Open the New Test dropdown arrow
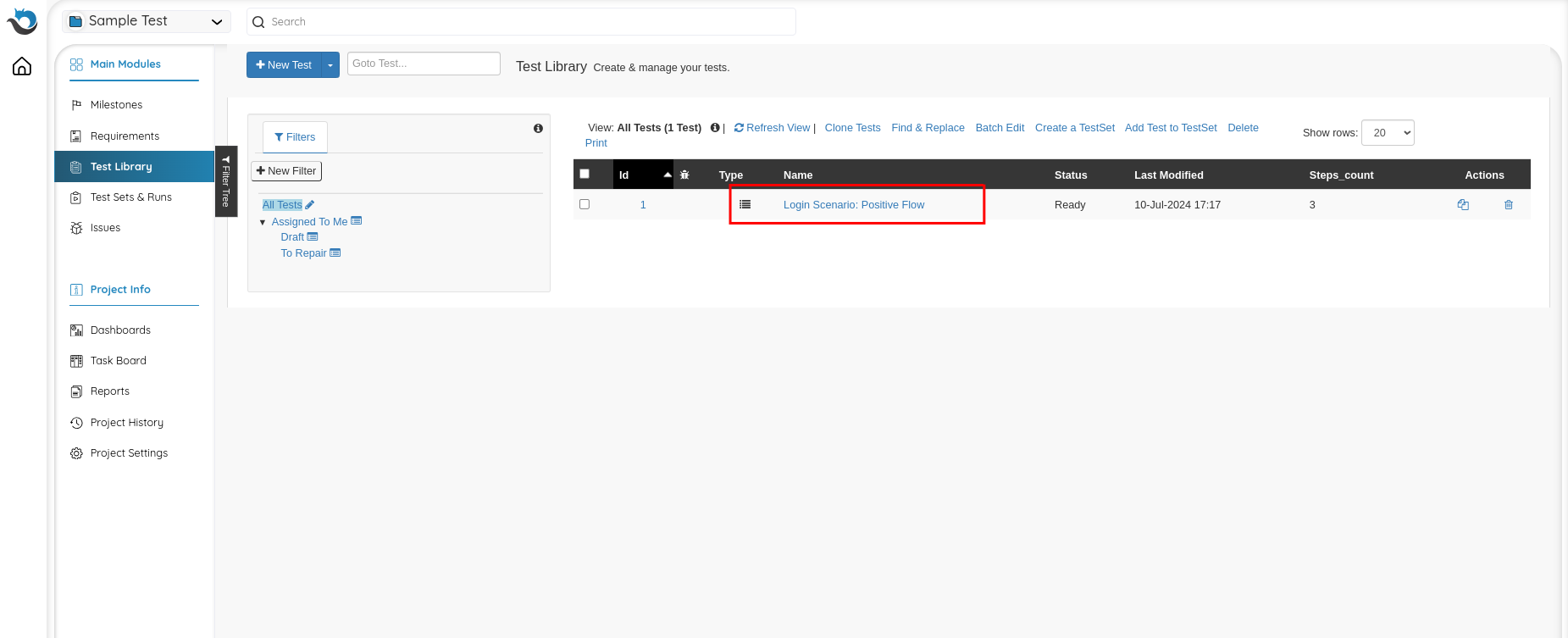 pos(330,65)
